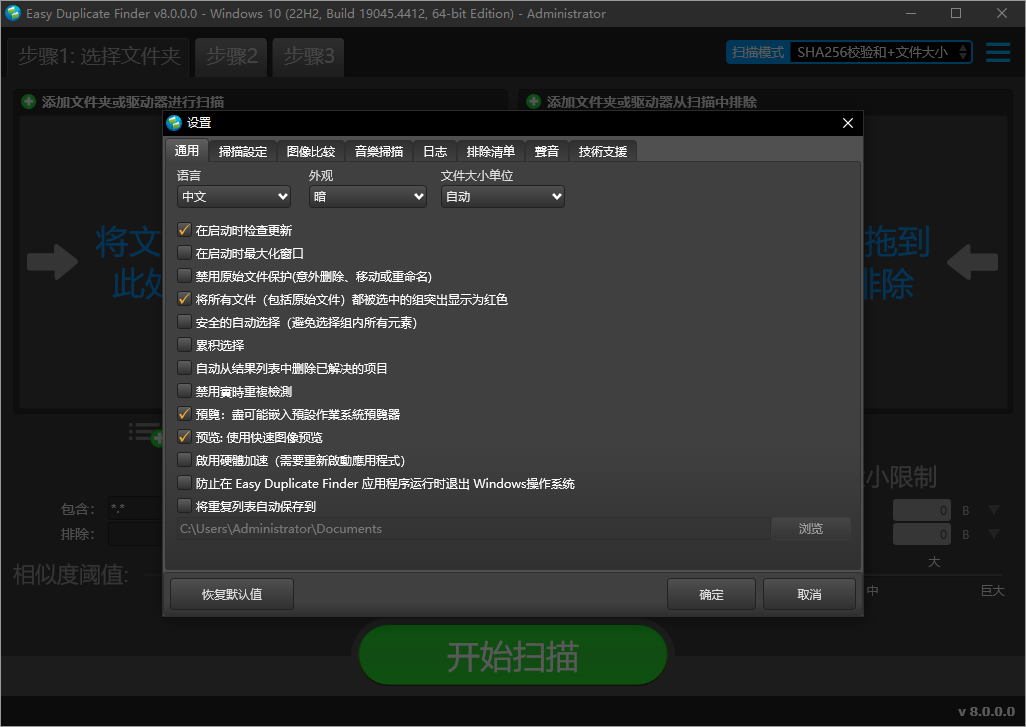Open the 扫描模式 SHA256 dropdown
The height and width of the screenshot is (727, 1026).
tap(881, 52)
